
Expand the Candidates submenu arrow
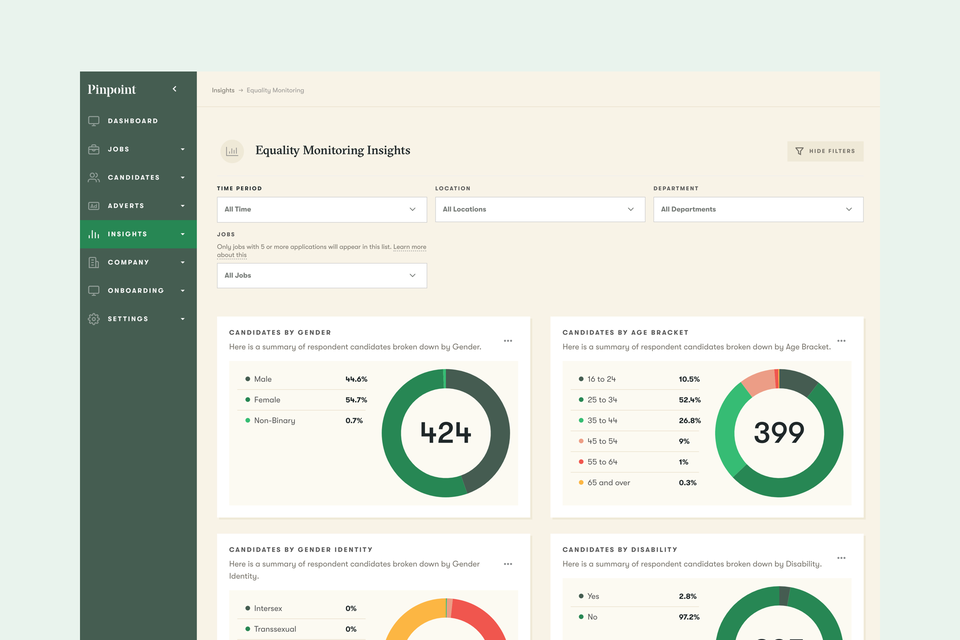pyautogui.click(x=182, y=178)
